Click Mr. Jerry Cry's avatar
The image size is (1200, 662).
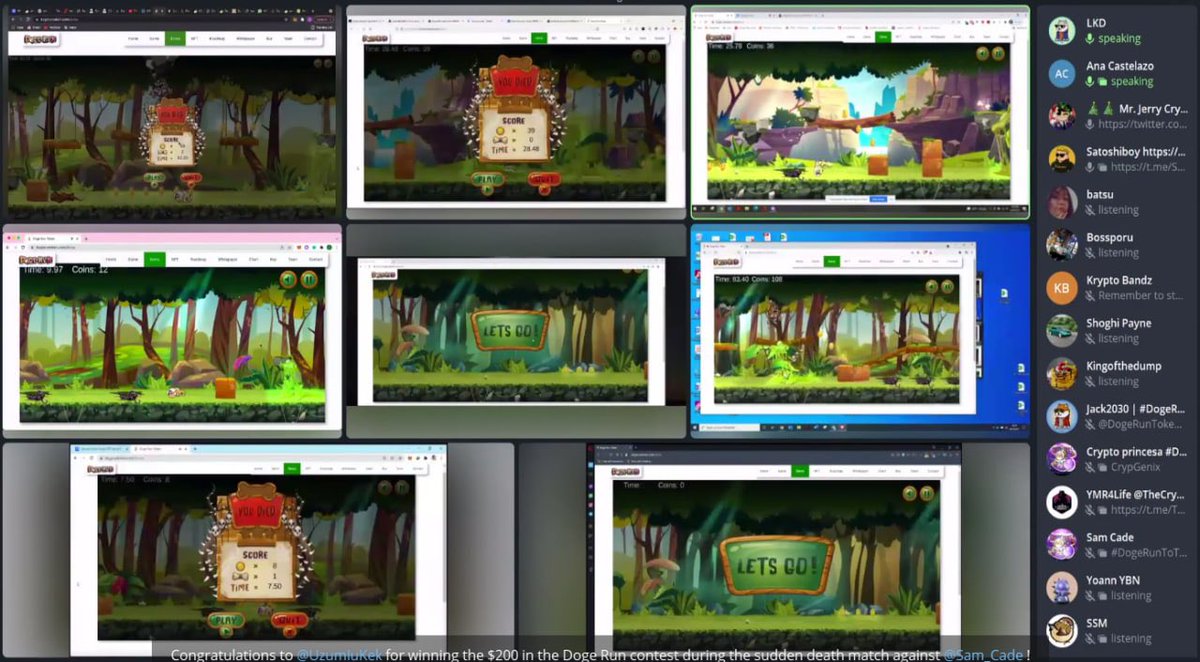1062,116
